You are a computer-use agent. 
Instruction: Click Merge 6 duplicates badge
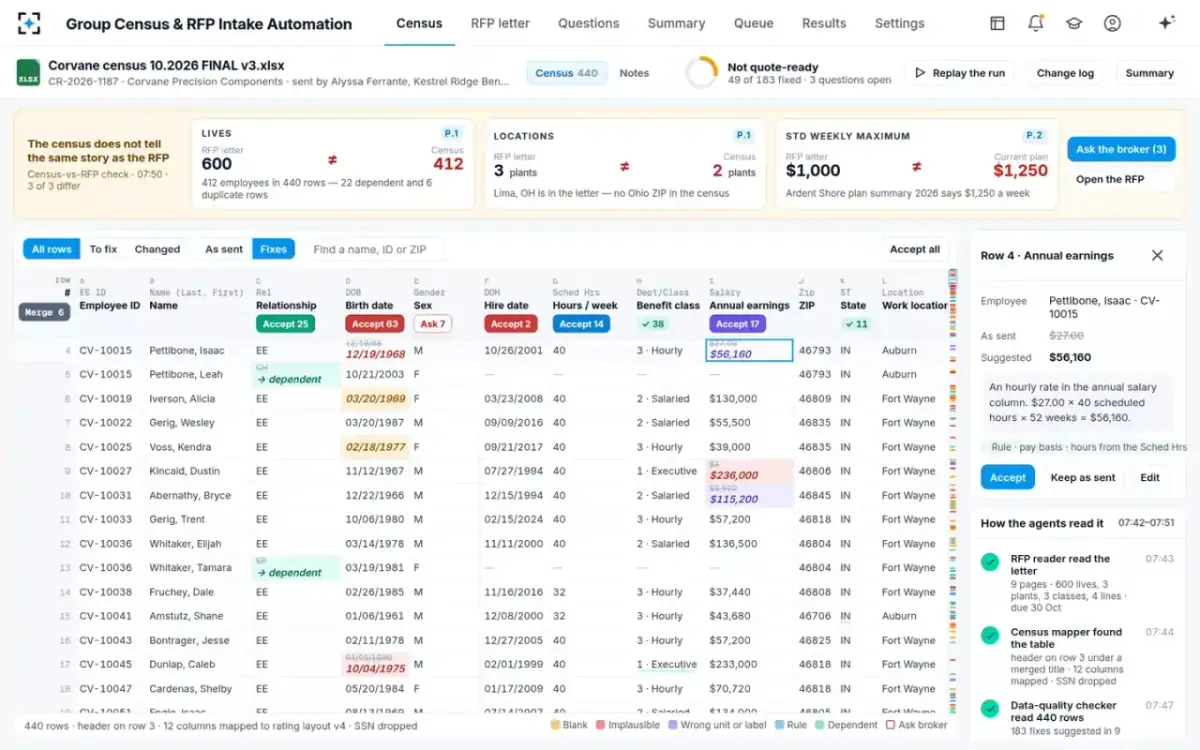click(x=44, y=312)
